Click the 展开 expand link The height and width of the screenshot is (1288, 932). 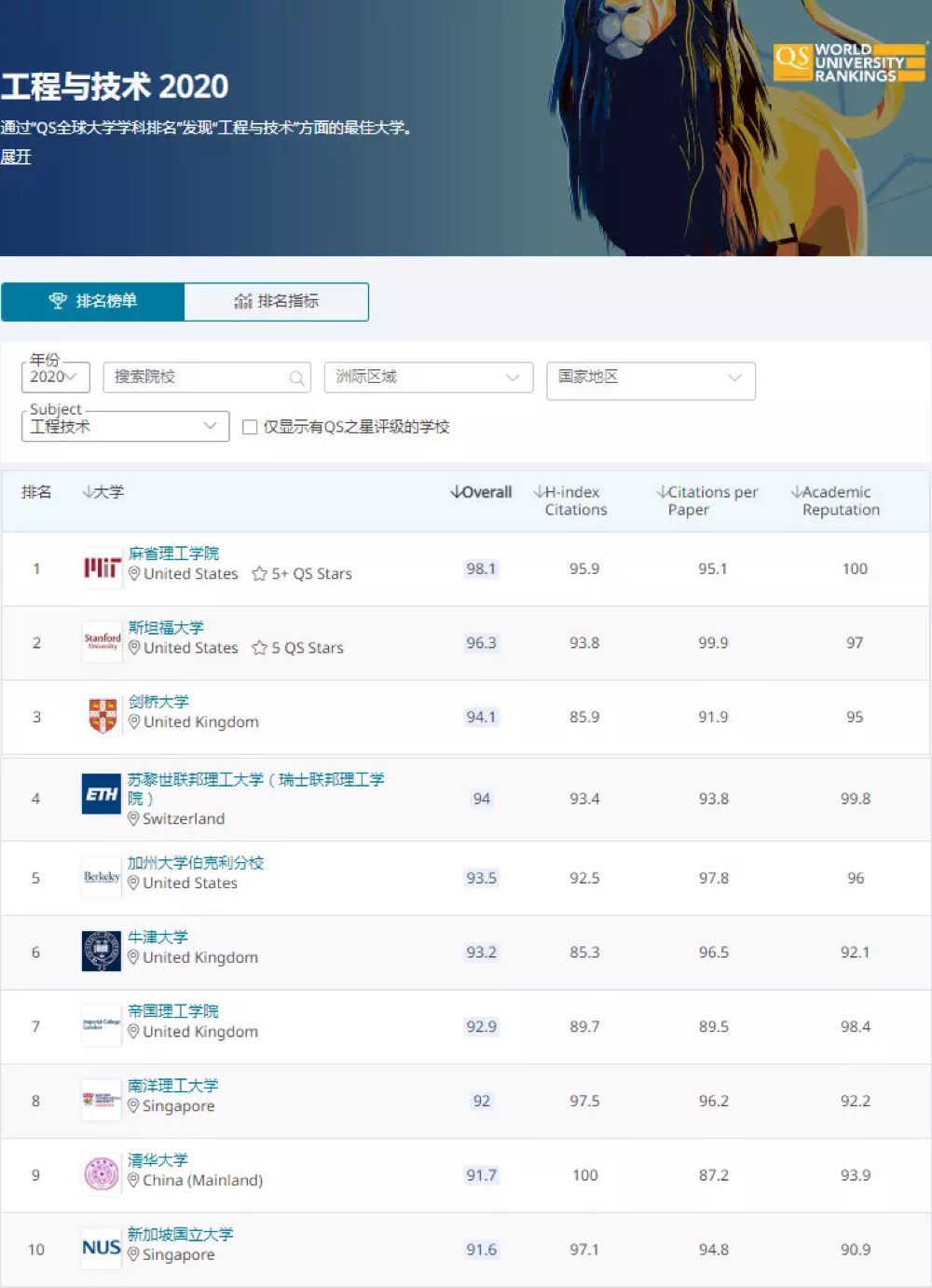[x=16, y=157]
